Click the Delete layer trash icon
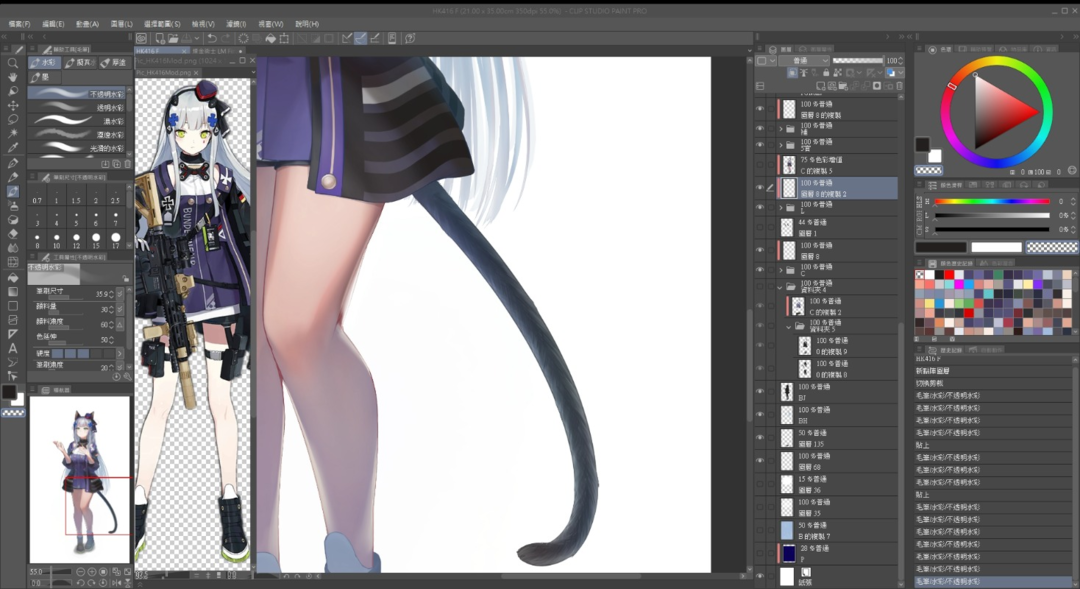The image size is (1080, 589). (899, 86)
